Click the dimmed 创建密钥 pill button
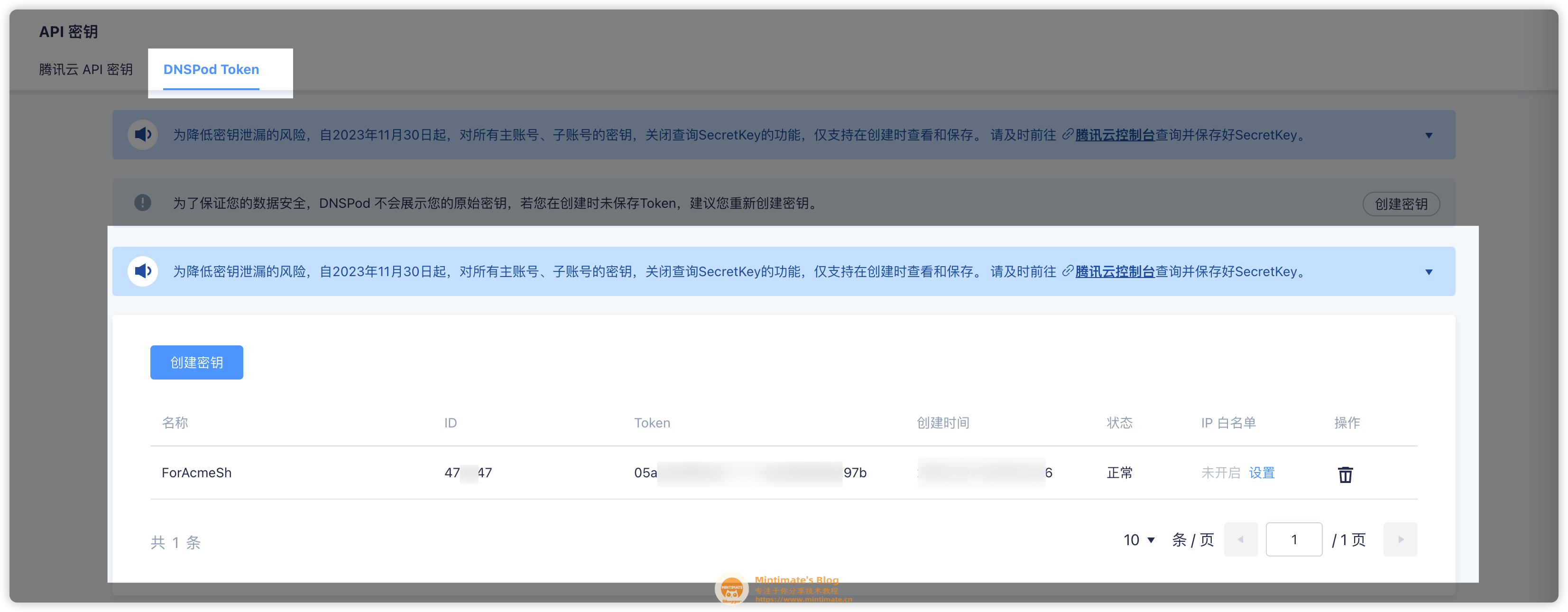Viewport: 1568px width, 612px height. click(1401, 204)
